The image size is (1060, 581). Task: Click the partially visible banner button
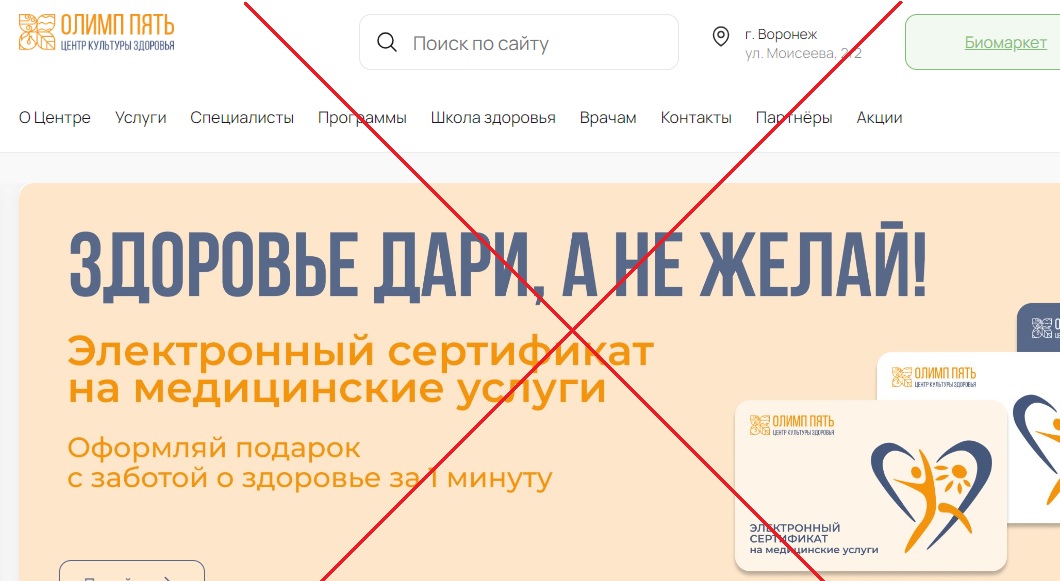pyautogui.click(x=132, y=570)
